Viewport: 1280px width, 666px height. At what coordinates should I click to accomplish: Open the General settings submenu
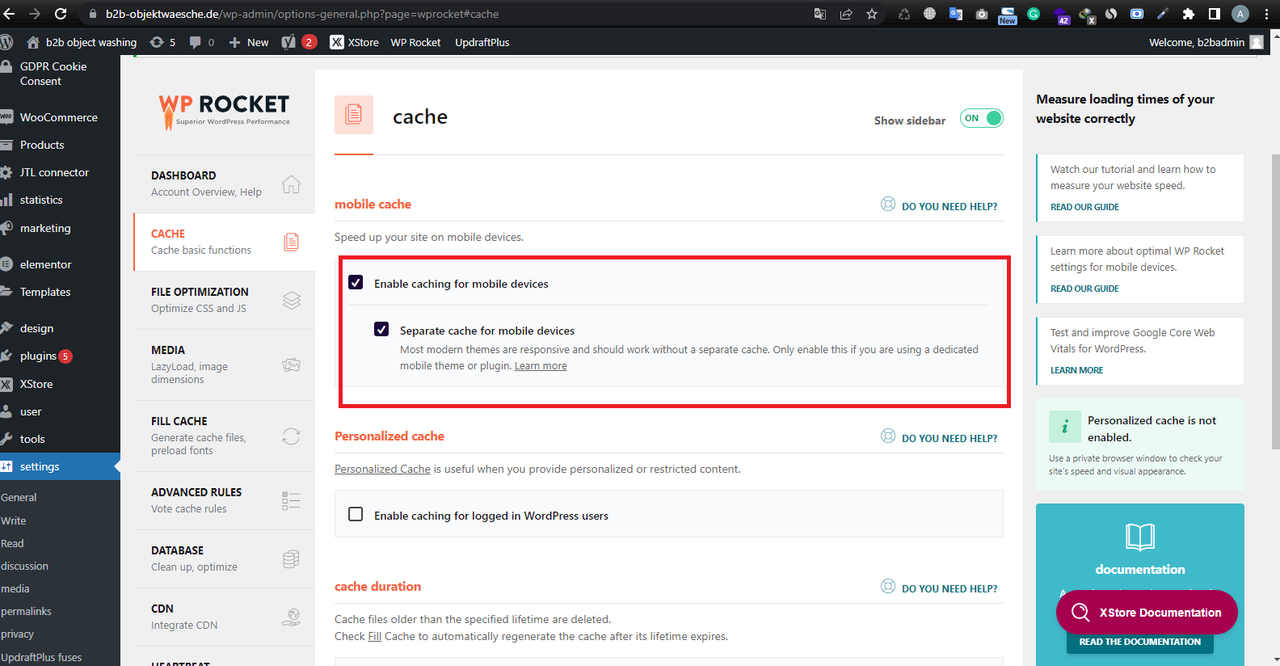click(x=19, y=497)
